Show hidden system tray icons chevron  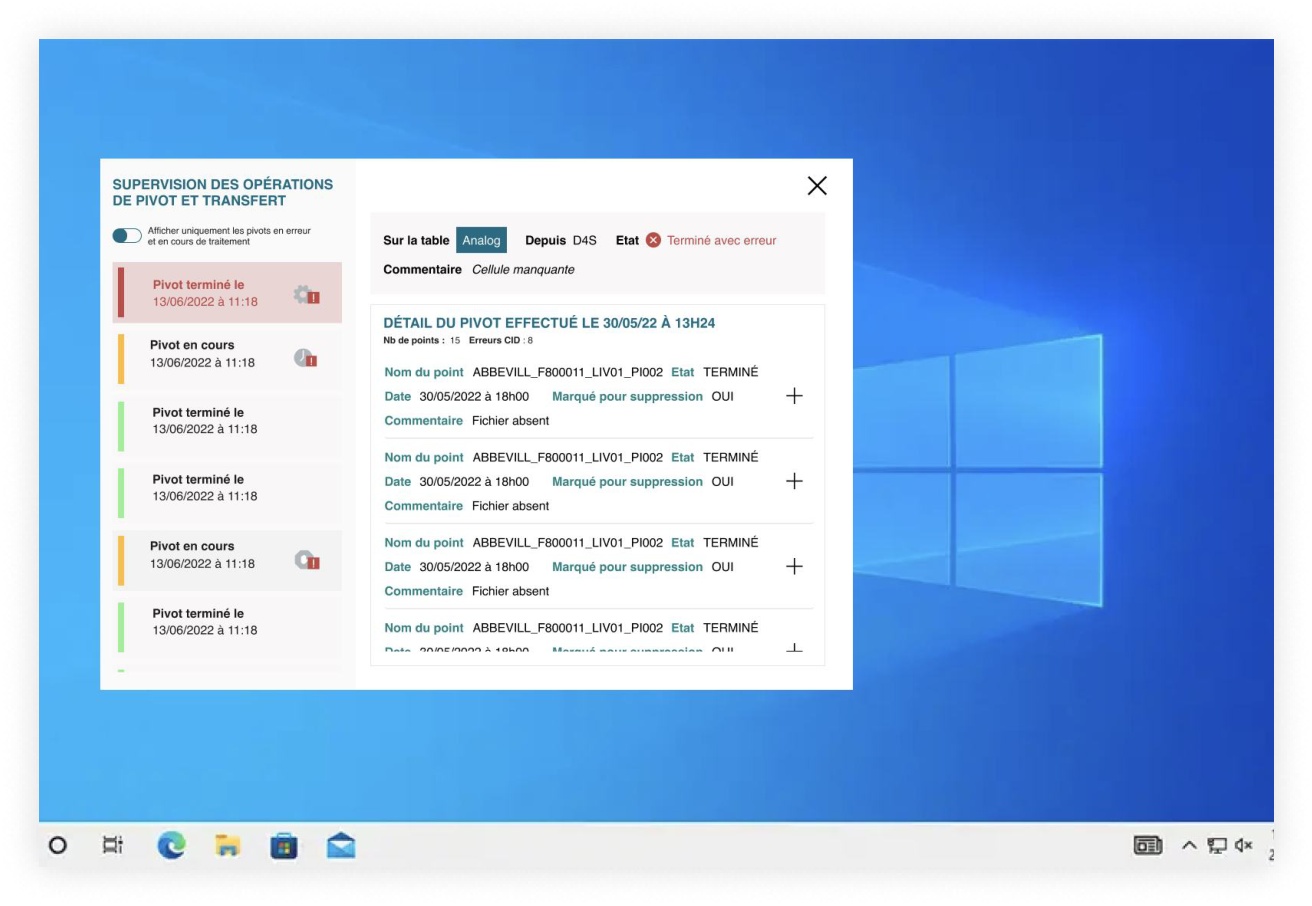click(1189, 846)
